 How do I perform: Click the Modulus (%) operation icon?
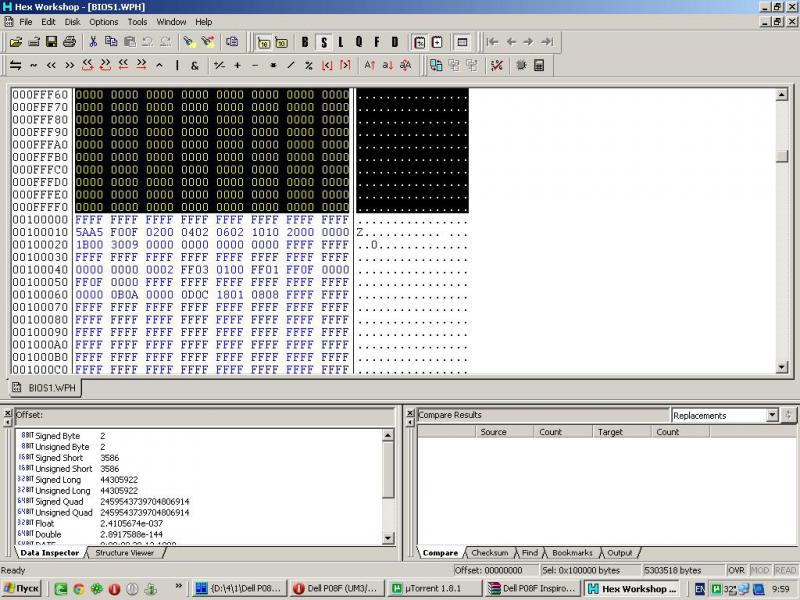point(309,65)
